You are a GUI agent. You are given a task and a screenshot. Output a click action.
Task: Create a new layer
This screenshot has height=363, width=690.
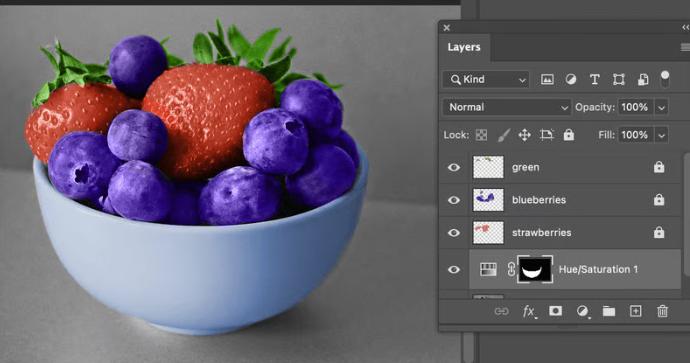(635, 311)
